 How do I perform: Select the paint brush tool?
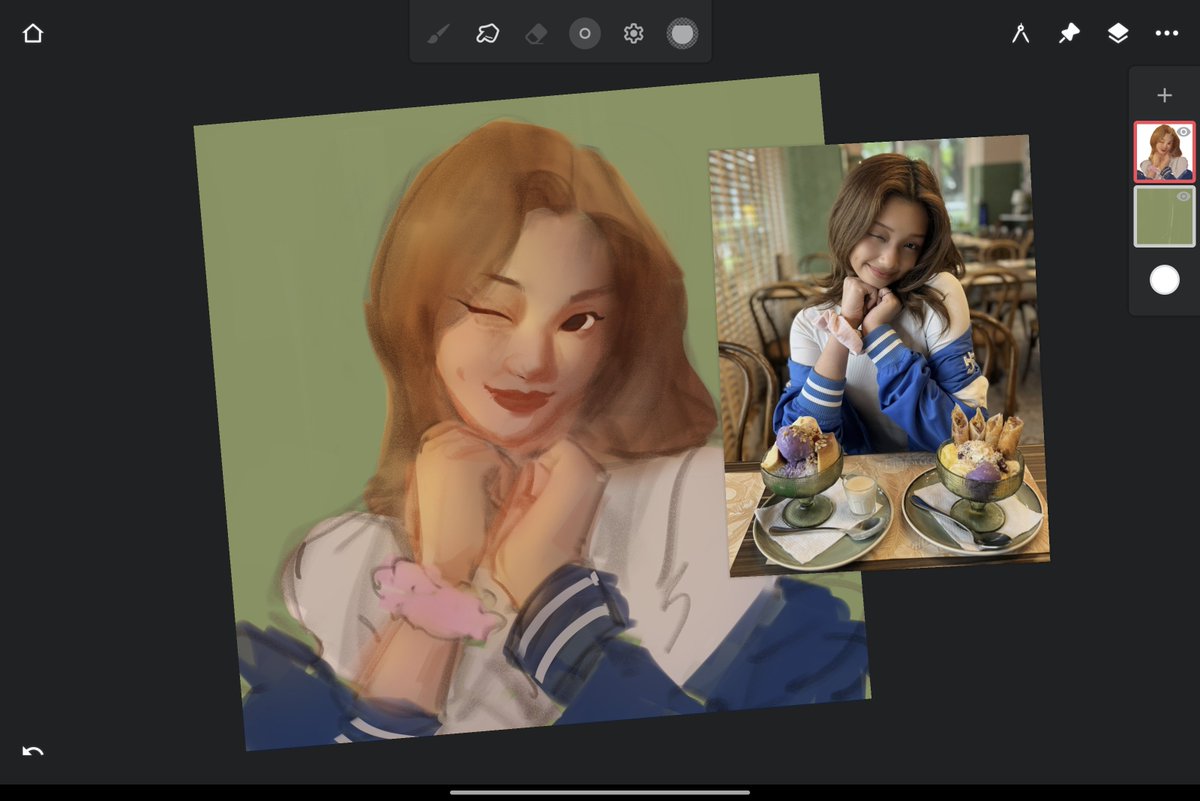pyautogui.click(x=438, y=34)
